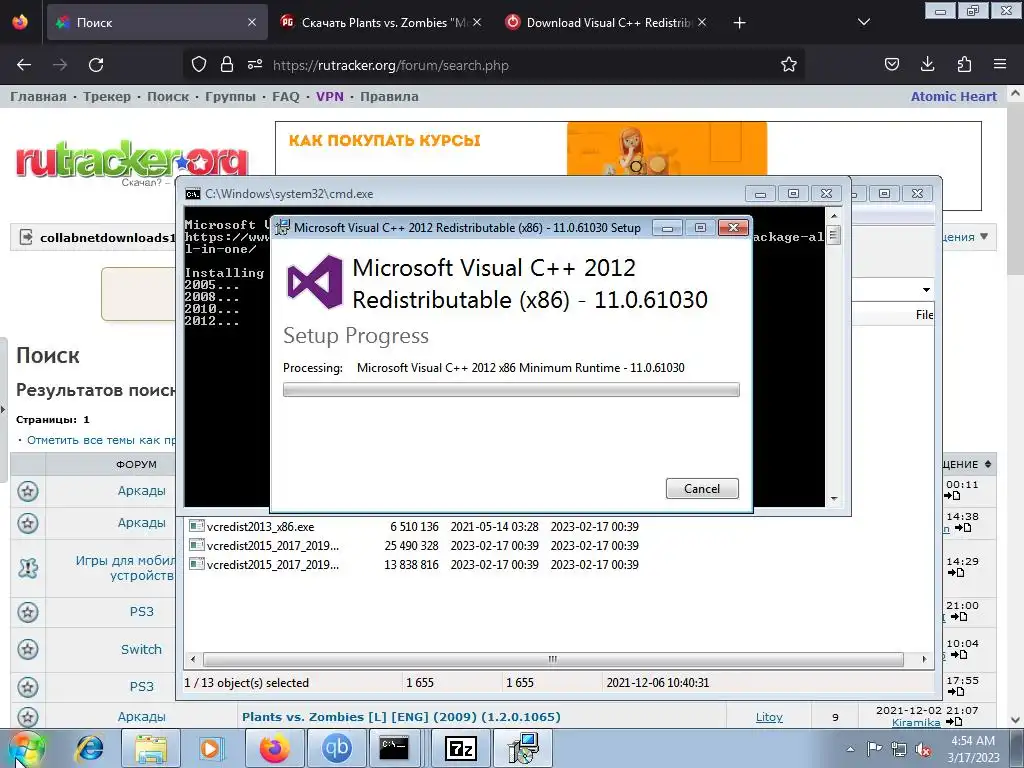The height and width of the screenshot is (768, 1024).
Task: Switch to the cmd window in the taskbar
Action: [394, 748]
